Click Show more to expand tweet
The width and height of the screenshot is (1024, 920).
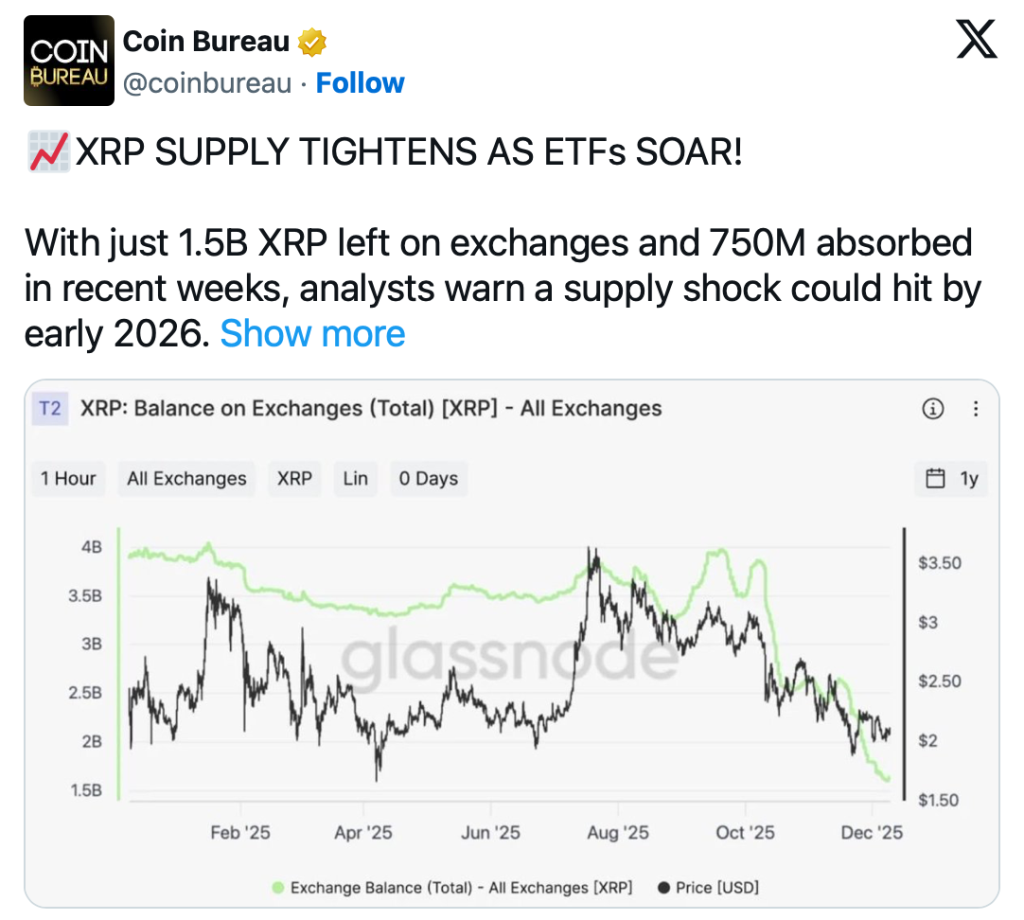pyautogui.click(x=312, y=333)
